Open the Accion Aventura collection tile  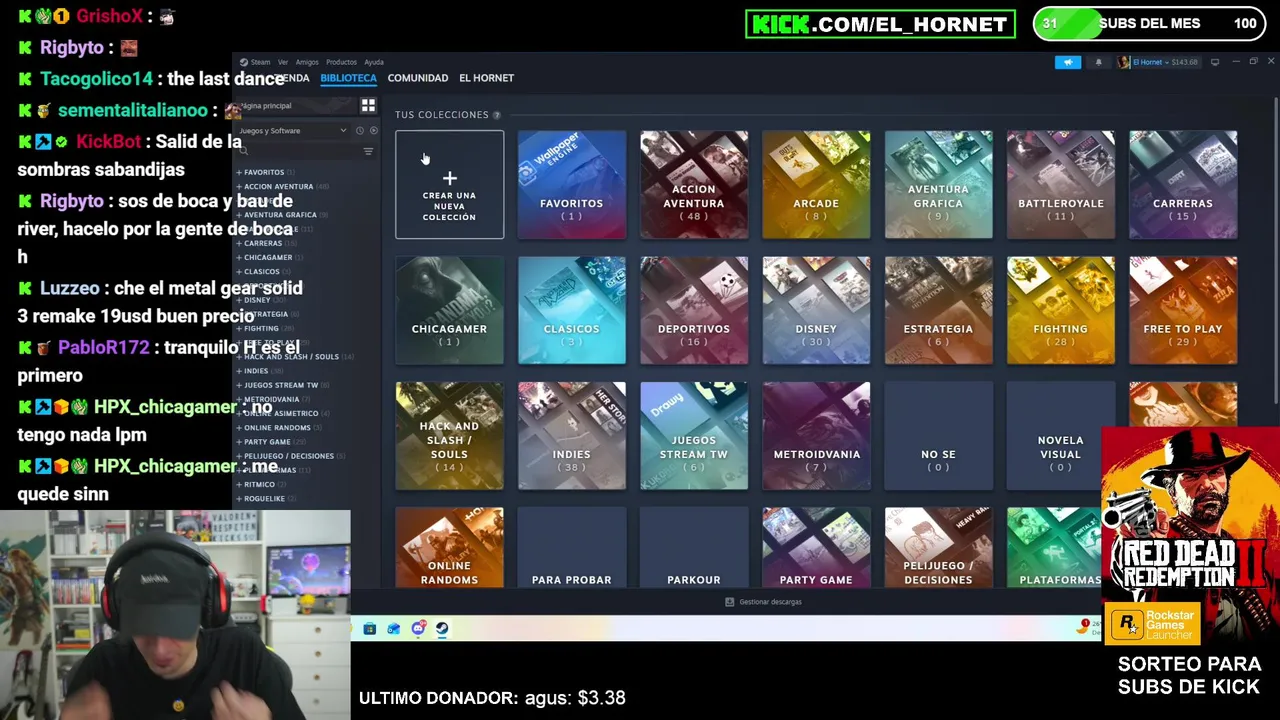(x=694, y=185)
